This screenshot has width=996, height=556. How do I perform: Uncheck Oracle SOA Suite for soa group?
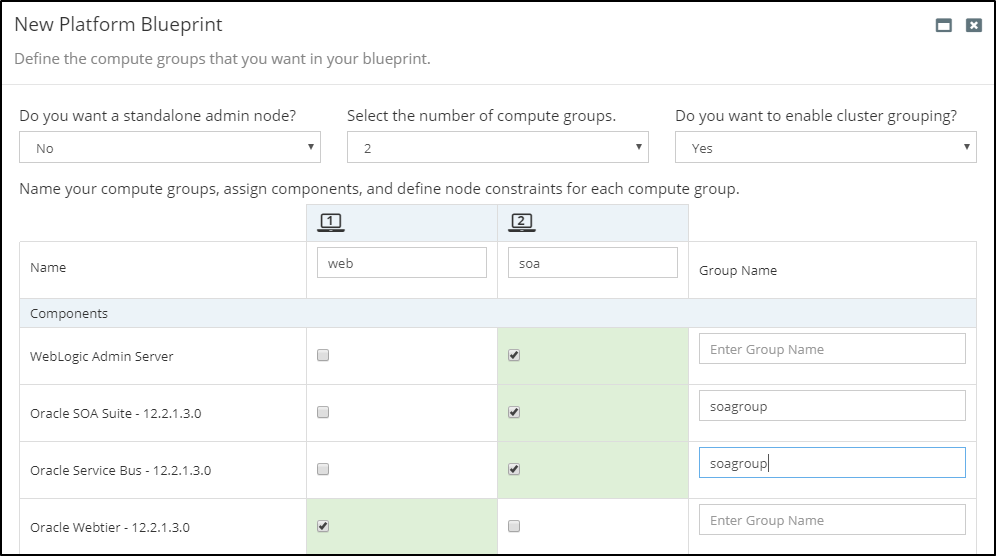click(x=514, y=412)
